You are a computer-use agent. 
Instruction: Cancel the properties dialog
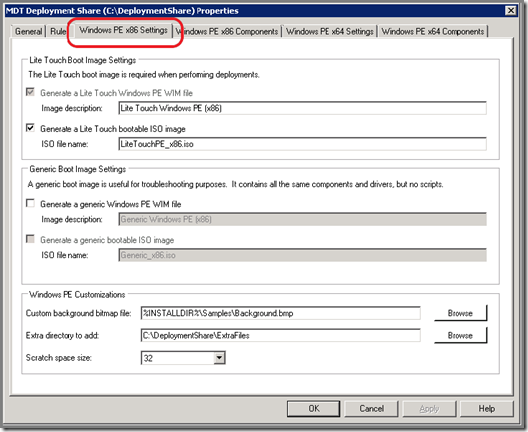click(x=371, y=408)
